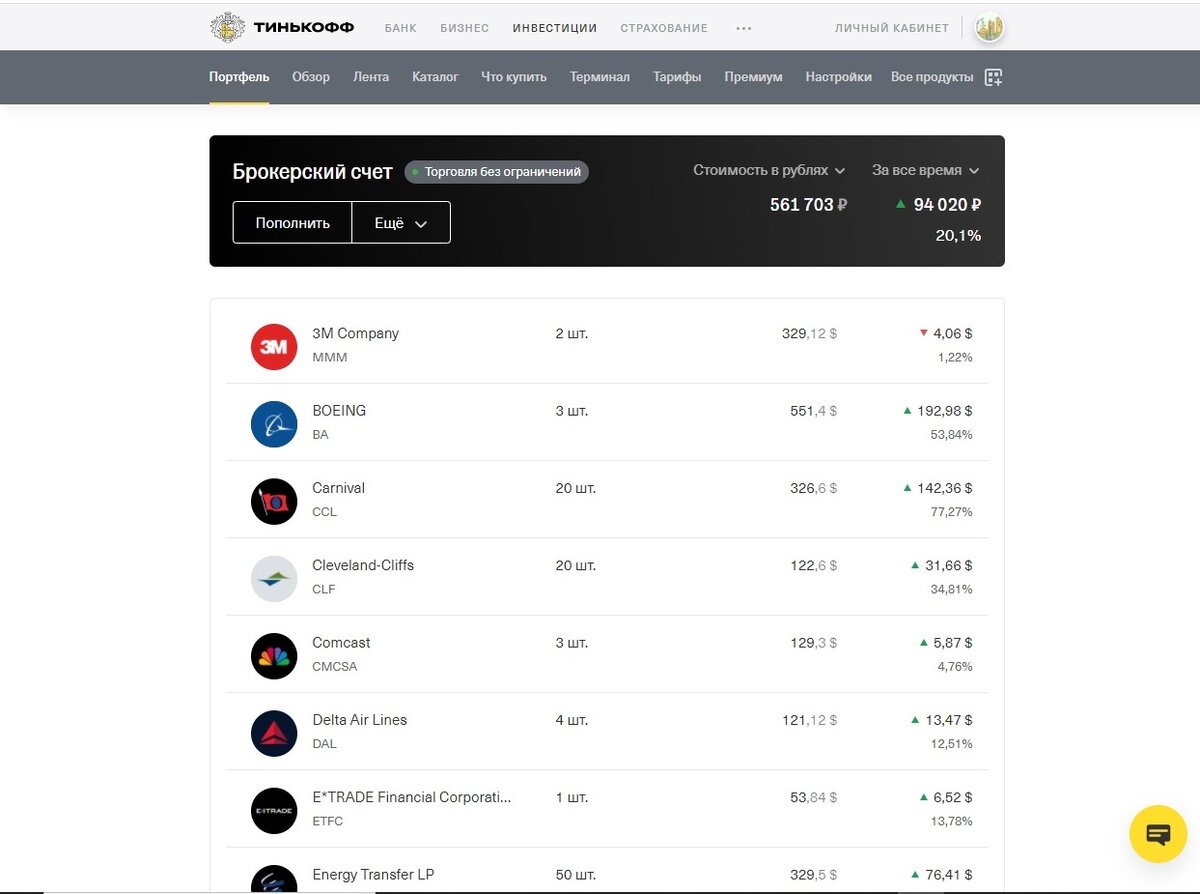The height and width of the screenshot is (894, 1200).
Task: Click the Торговля без ограничений status badge
Action: 497,172
